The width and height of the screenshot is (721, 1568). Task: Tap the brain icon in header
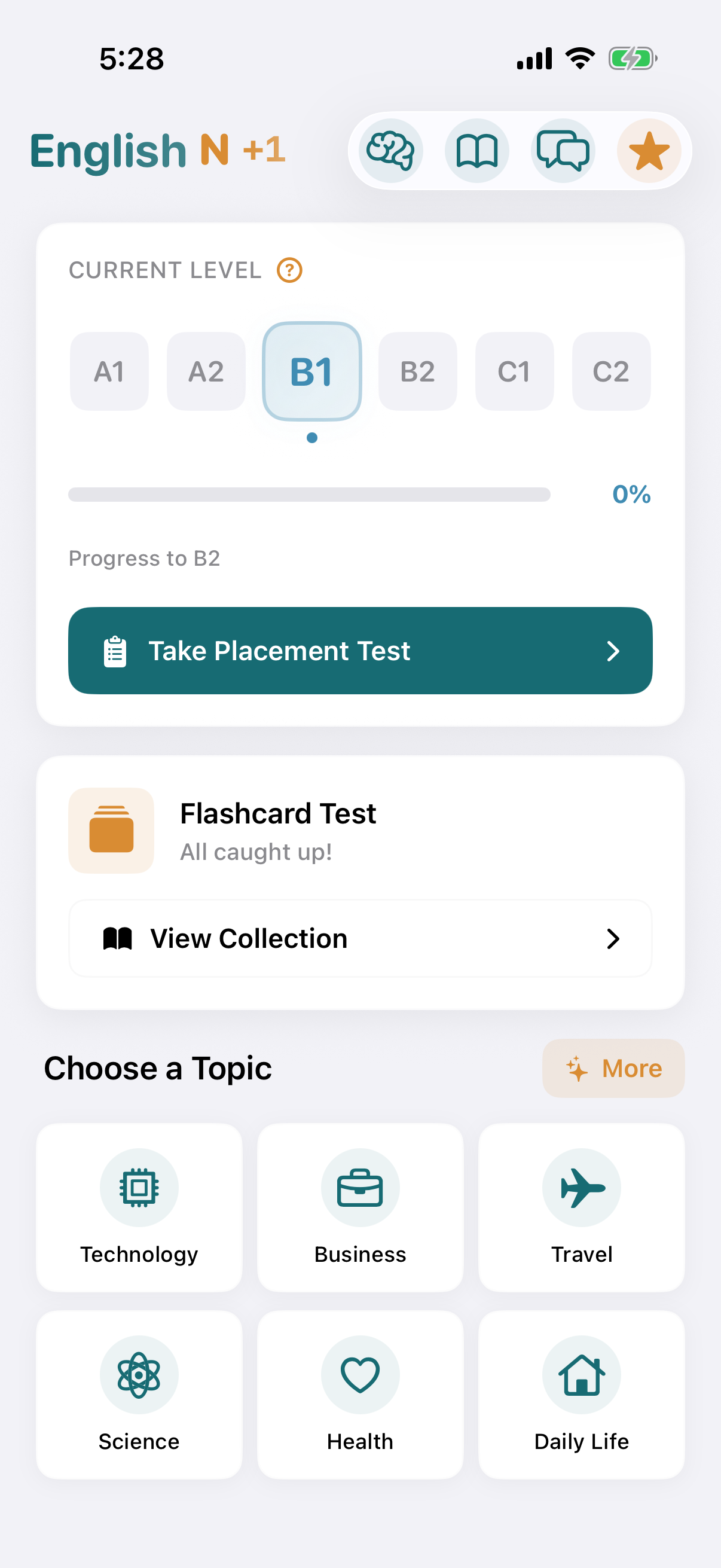[x=390, y=151]
